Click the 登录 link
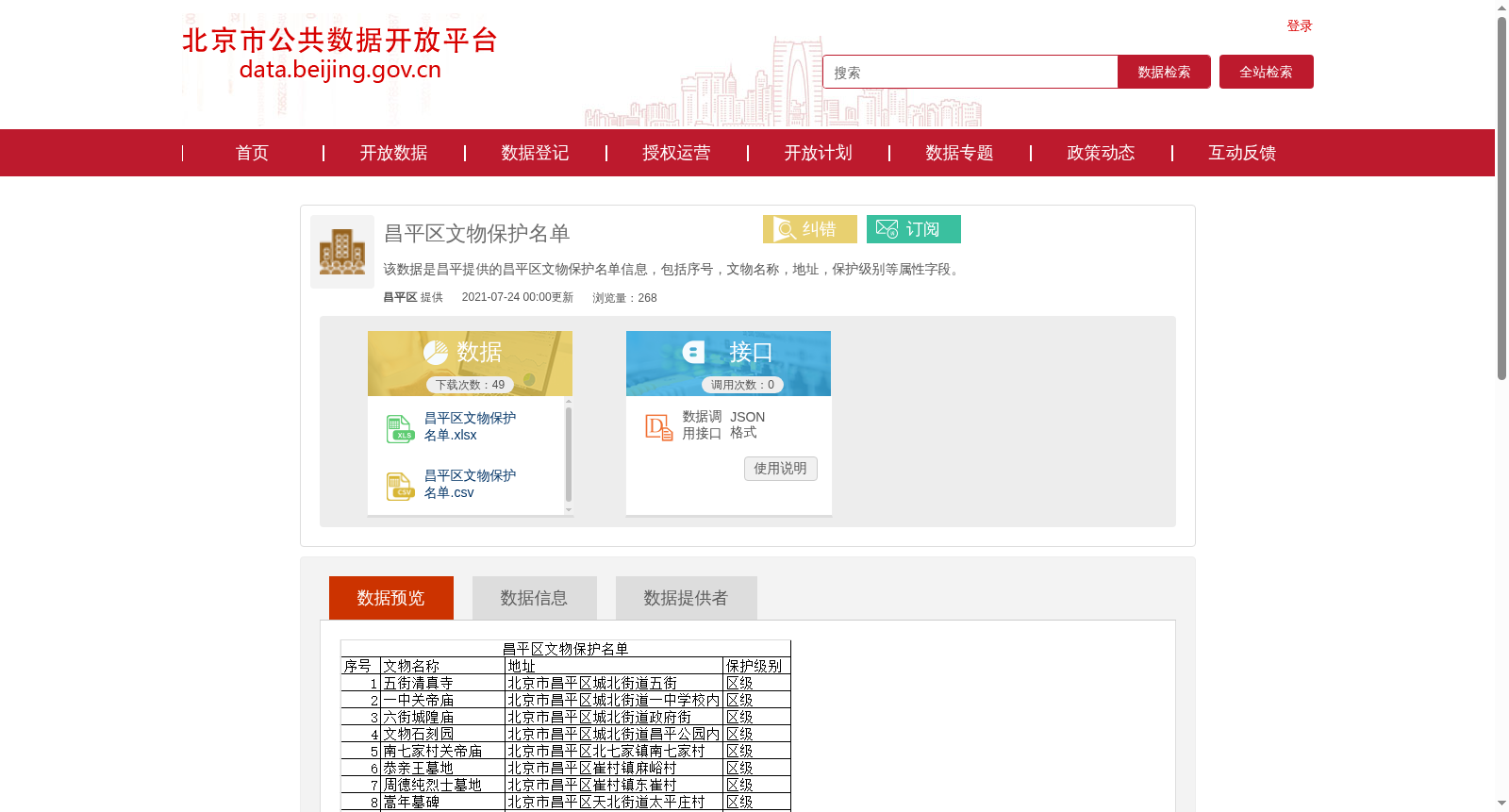1509x812 pixels. [x=1300, y=26]
